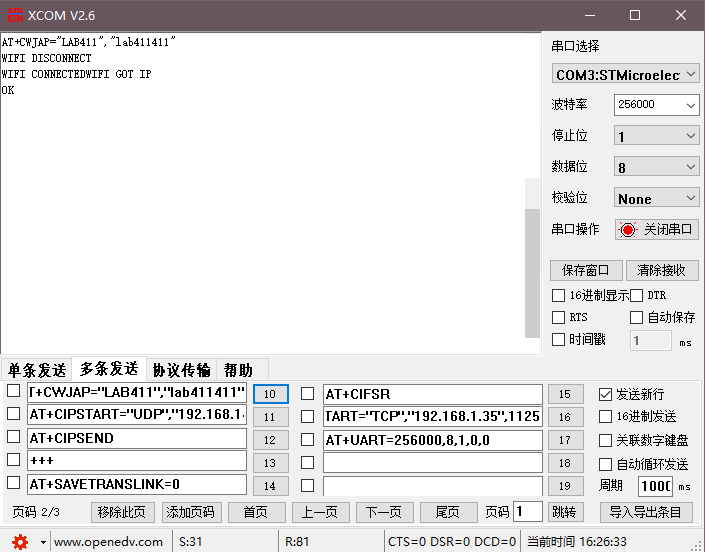The height and width of the screenshot is (552, 705).
Task: Send AT+UART command with button 17
Action: pyautogui.click(x=566, y=440)
